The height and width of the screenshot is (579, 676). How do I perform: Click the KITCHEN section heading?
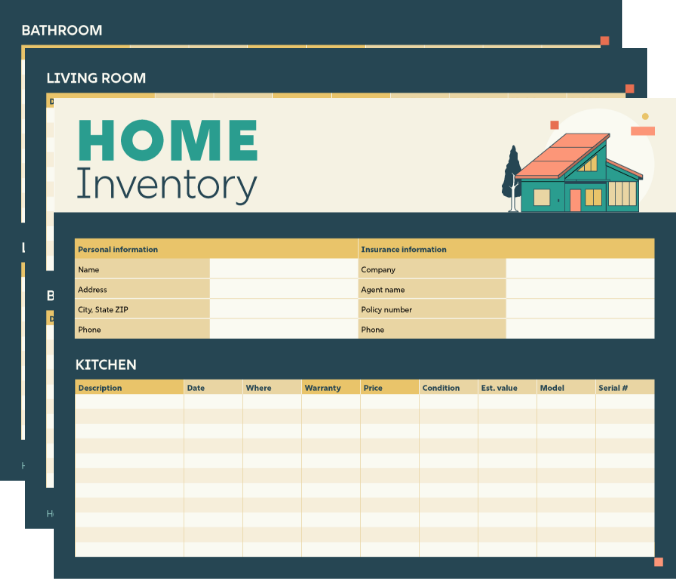click(106, 365)
